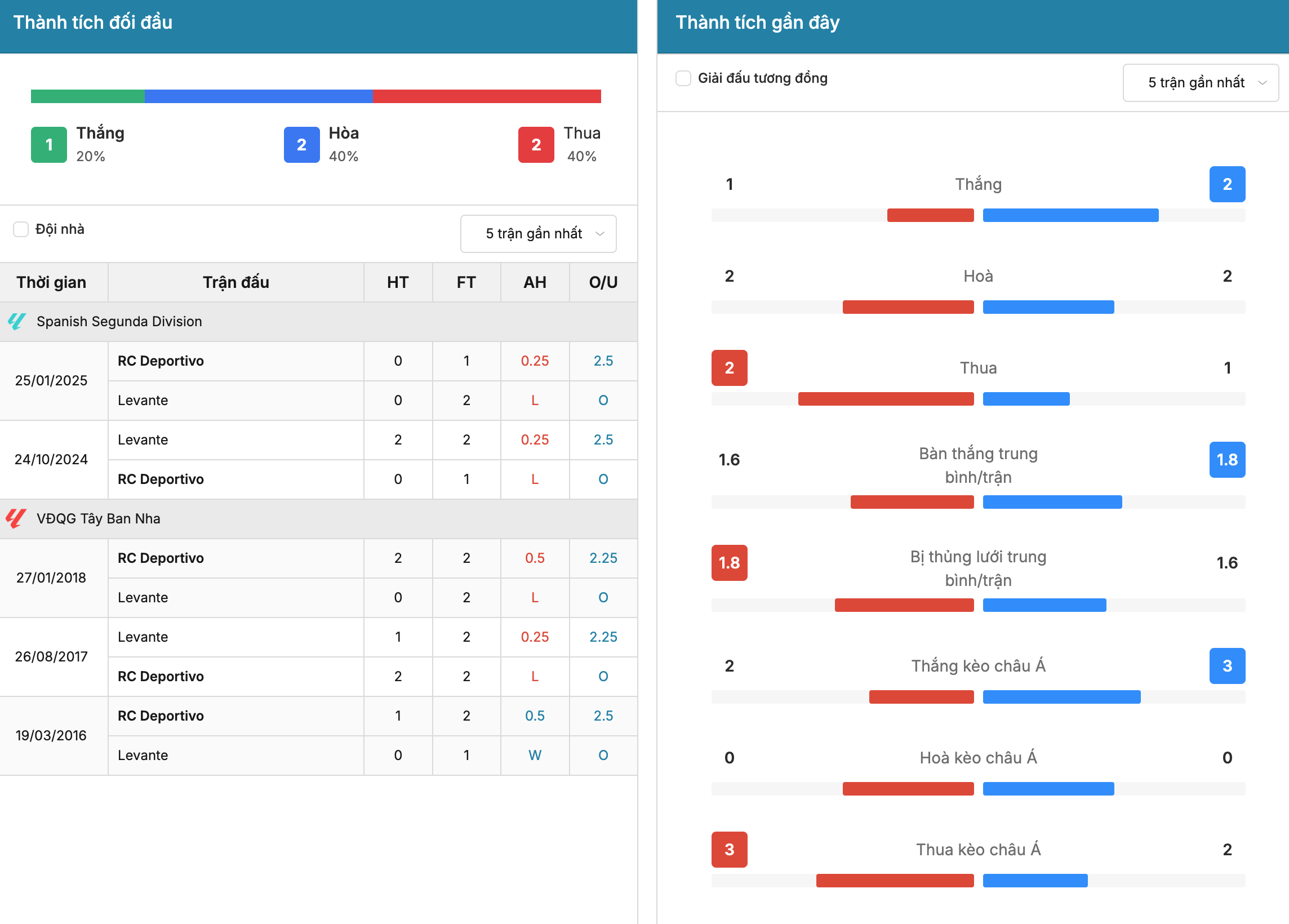Click the red Thua count badge in head-to-head
The height and width of the screenshot is (924, 1289).
[x=536, y=145]
